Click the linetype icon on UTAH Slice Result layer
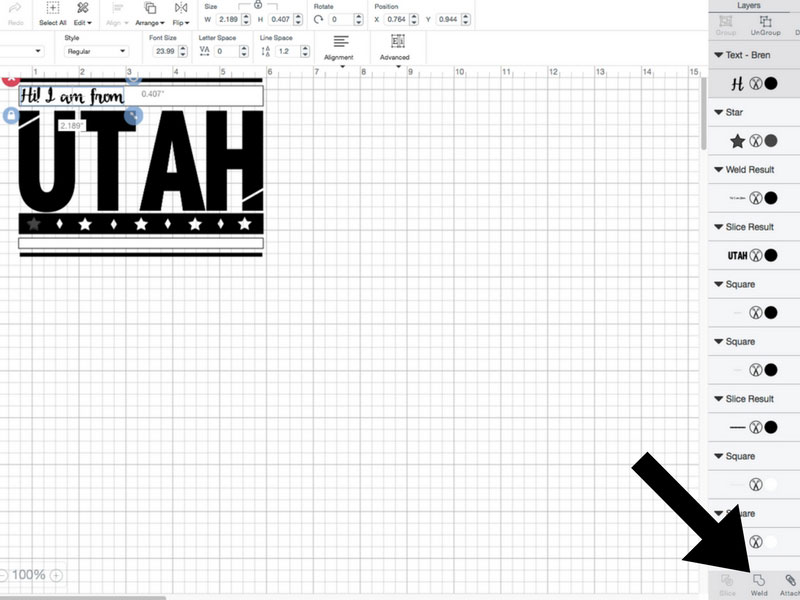Screen dimensions: 800x600 tap(756, 255)
